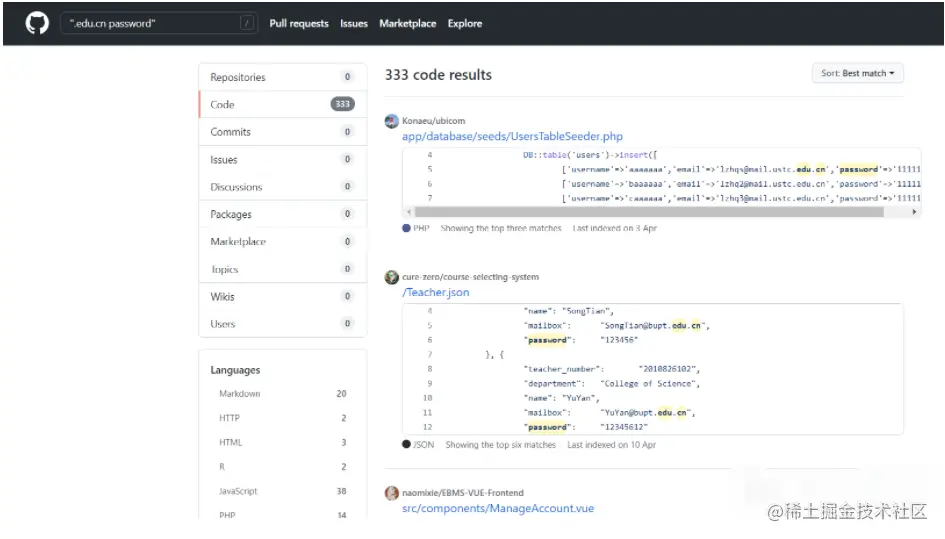Screen dimensions: 945x539
Task: Select Discussions result type in sidebar
Action: click(x=283, y=186)
